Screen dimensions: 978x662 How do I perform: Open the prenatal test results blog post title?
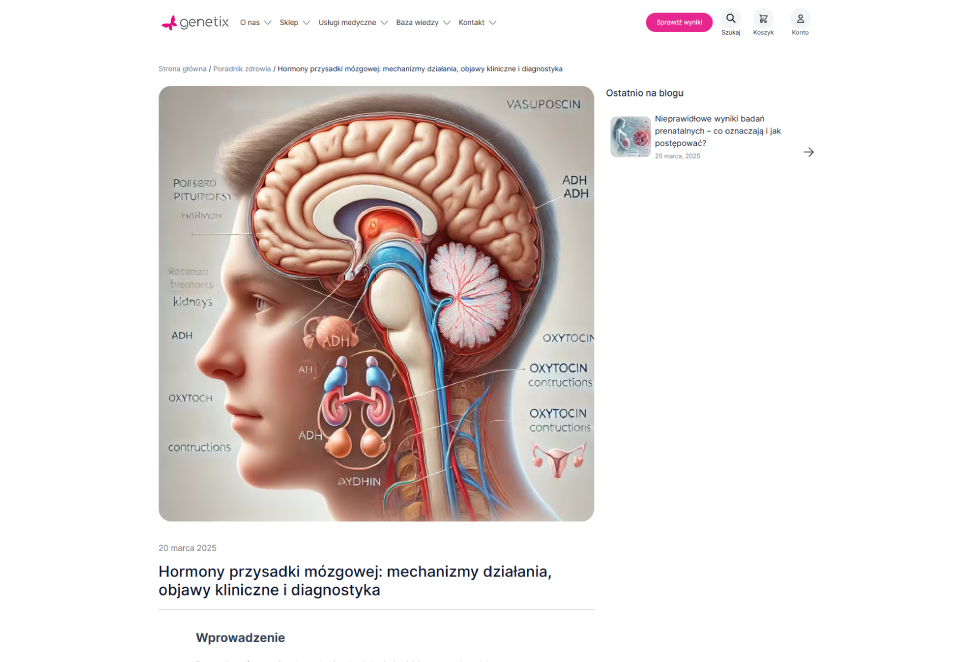click(x=717, y=130)
